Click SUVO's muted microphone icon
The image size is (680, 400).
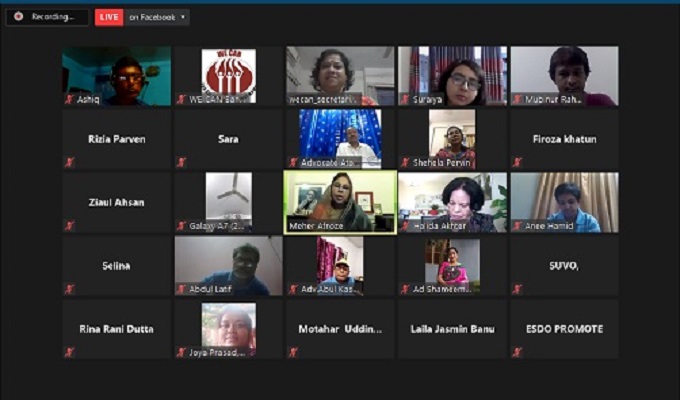[517, 289]
